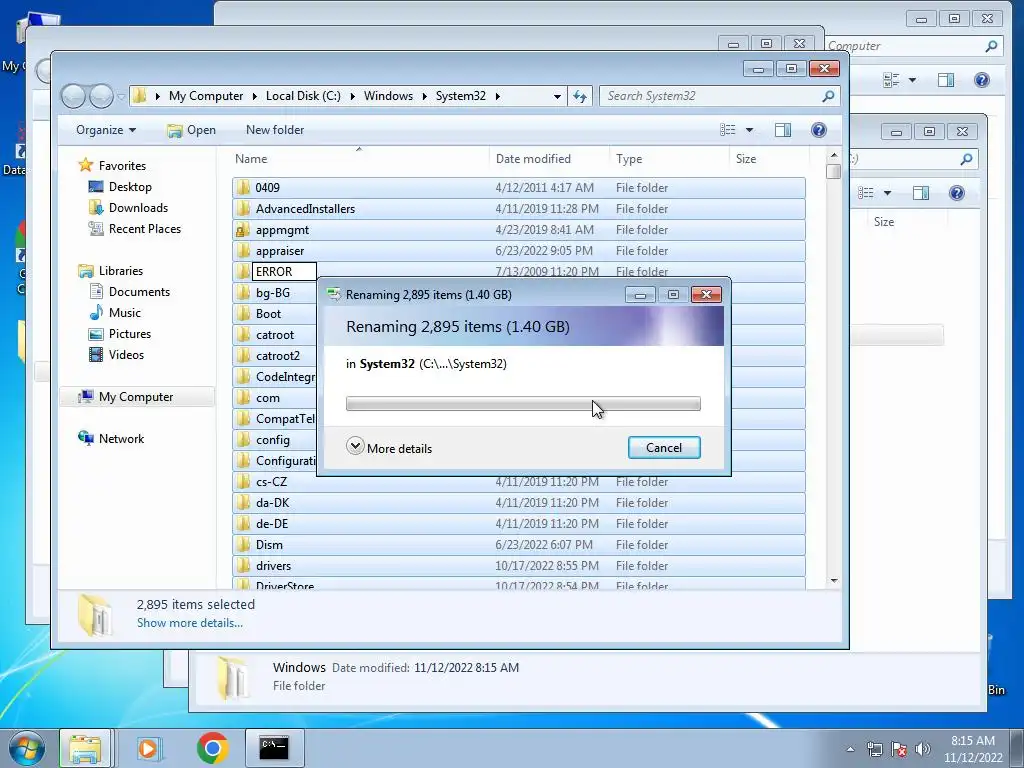1024x768 pixels.
Task: Click the clock showing 8:15 AM
Action: (972, 741)
